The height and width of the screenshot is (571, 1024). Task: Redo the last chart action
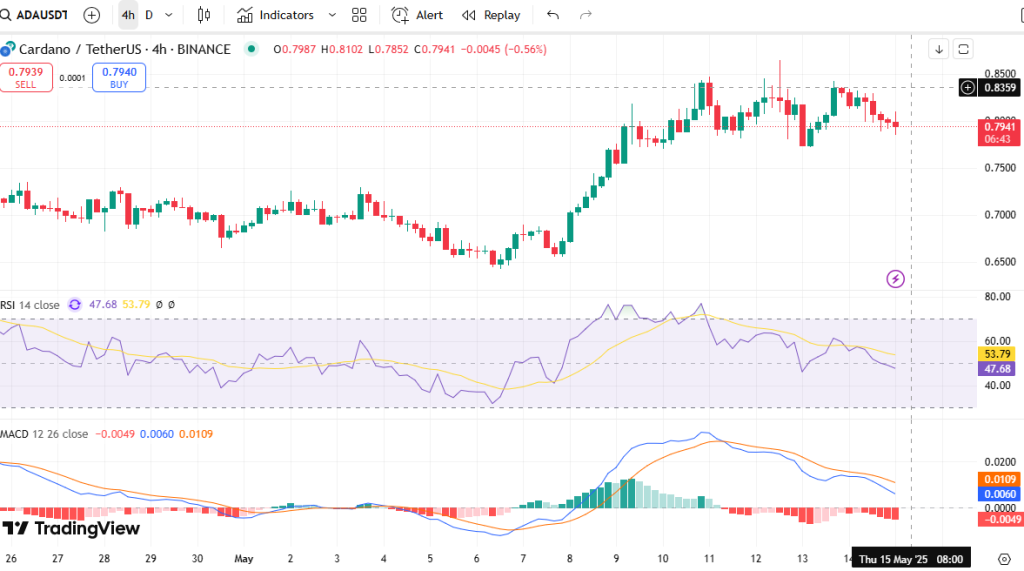click(586, 15)
